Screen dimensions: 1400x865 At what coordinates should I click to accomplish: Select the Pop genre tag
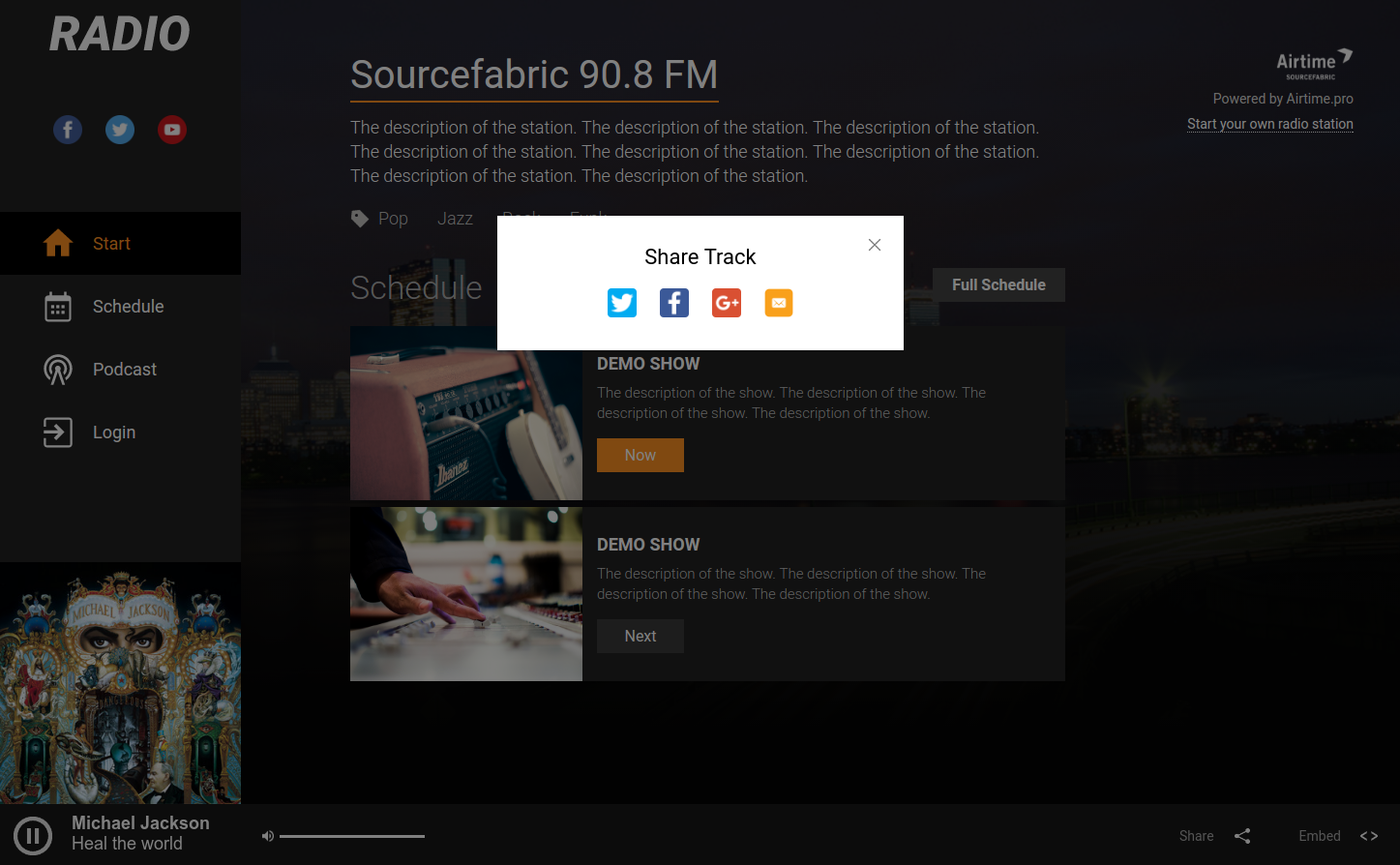coord(393,219)
